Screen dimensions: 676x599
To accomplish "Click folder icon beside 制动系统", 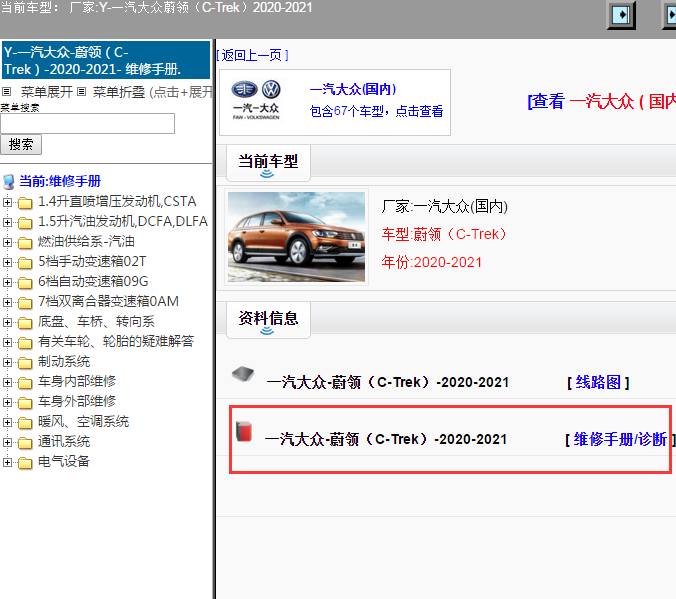I will tap(25, 363).
